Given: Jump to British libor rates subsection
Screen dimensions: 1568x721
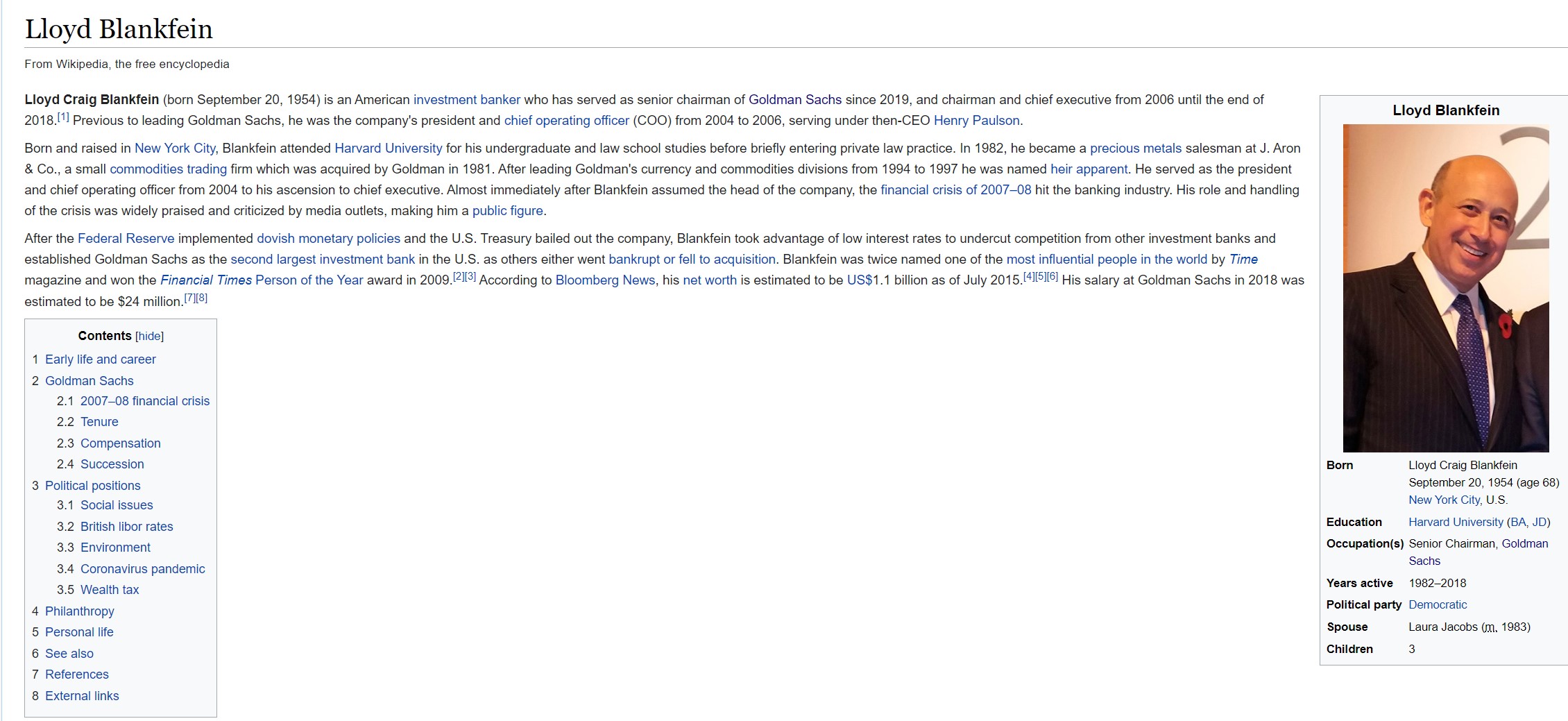Looking at the screenshot, I should (127, 527).
